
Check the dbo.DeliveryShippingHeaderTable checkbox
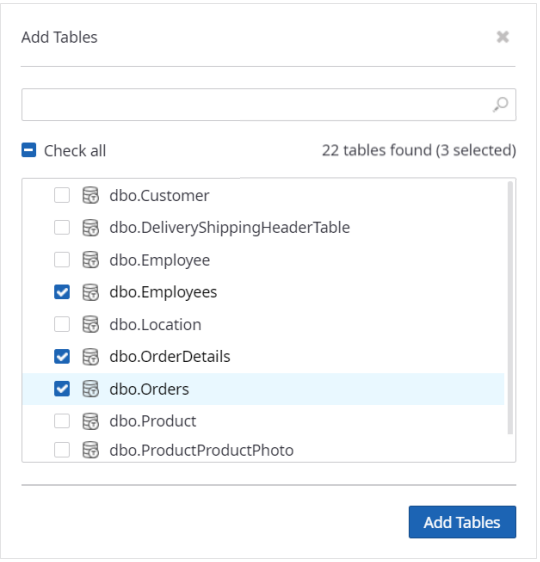click(62, 228)
